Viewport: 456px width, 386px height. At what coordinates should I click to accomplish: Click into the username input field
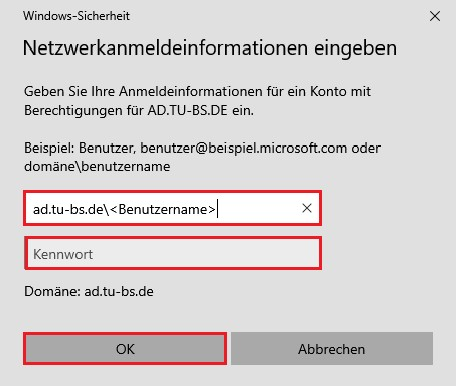(x=173, y=208)
